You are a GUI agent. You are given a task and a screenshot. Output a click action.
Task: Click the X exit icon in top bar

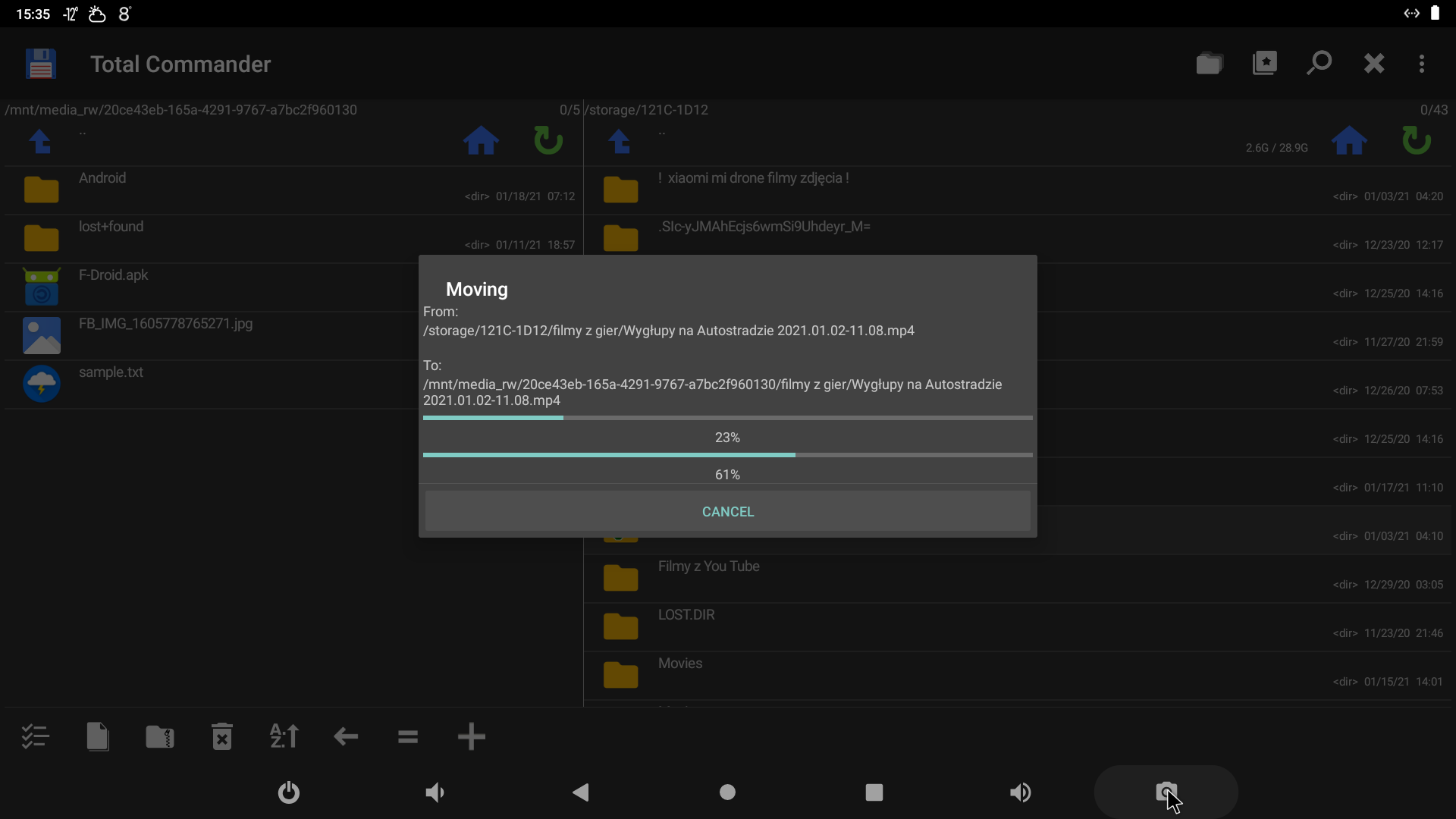tap(1374, 64)
